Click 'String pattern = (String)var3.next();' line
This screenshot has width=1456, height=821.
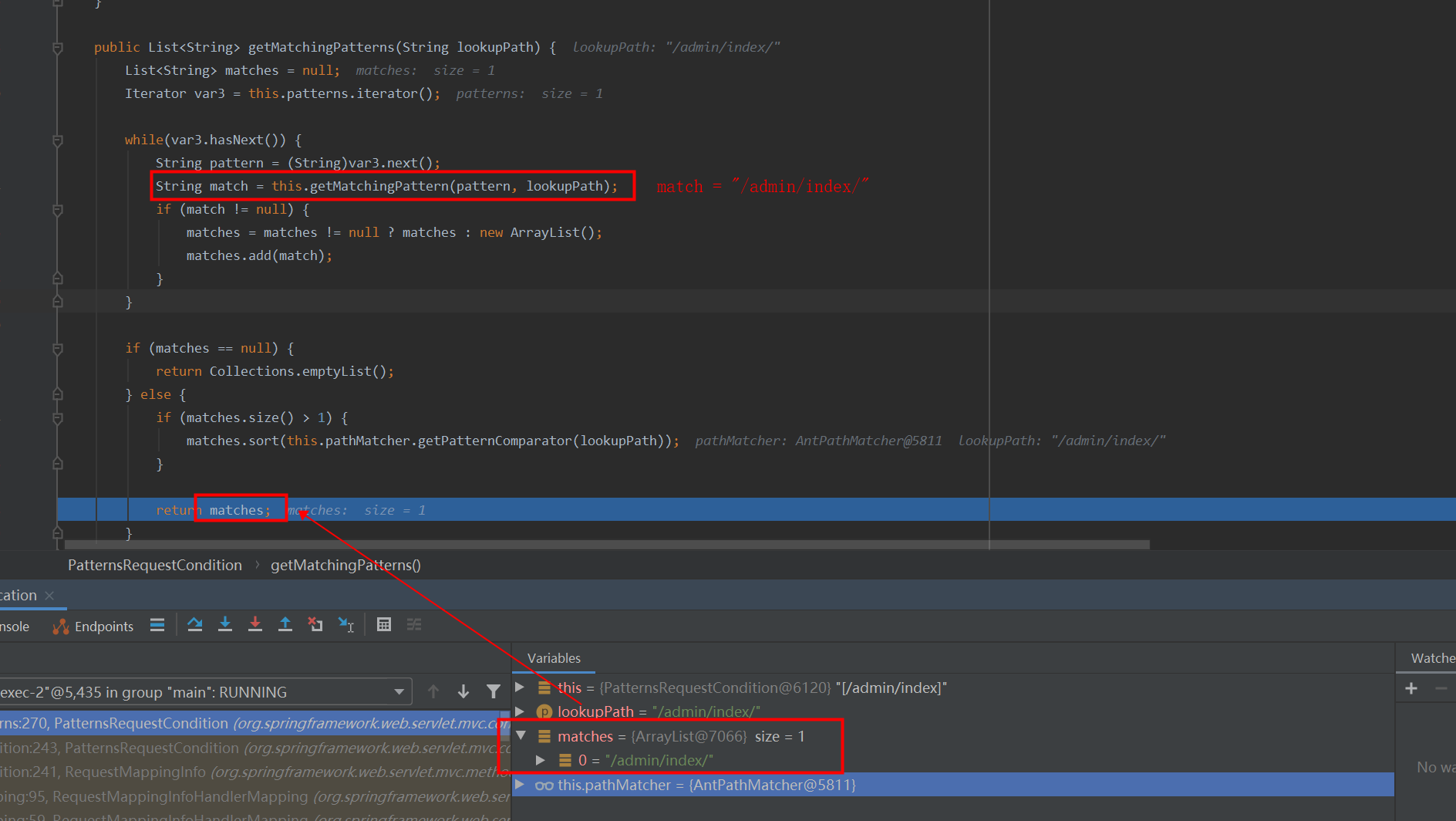(298, 163)
